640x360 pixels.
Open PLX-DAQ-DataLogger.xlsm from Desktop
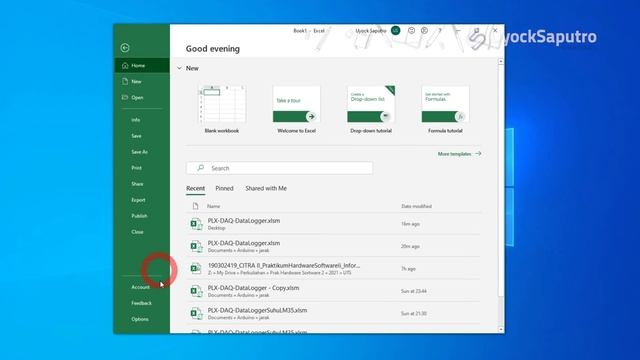(333, 224)
